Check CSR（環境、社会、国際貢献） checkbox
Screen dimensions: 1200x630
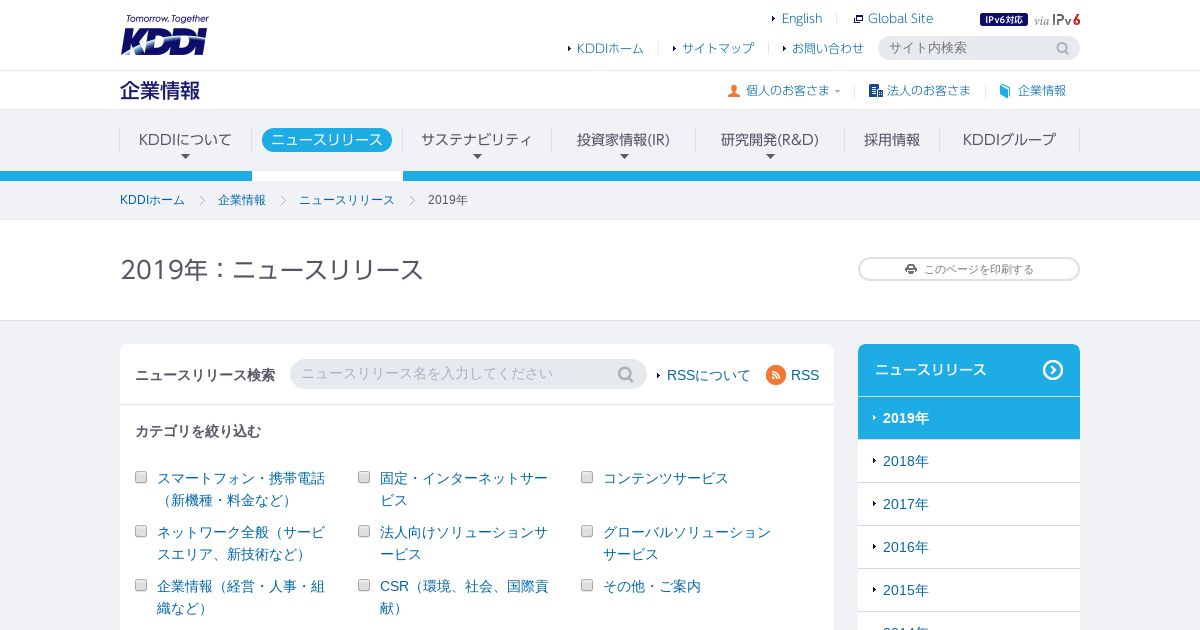coord(364,585)
